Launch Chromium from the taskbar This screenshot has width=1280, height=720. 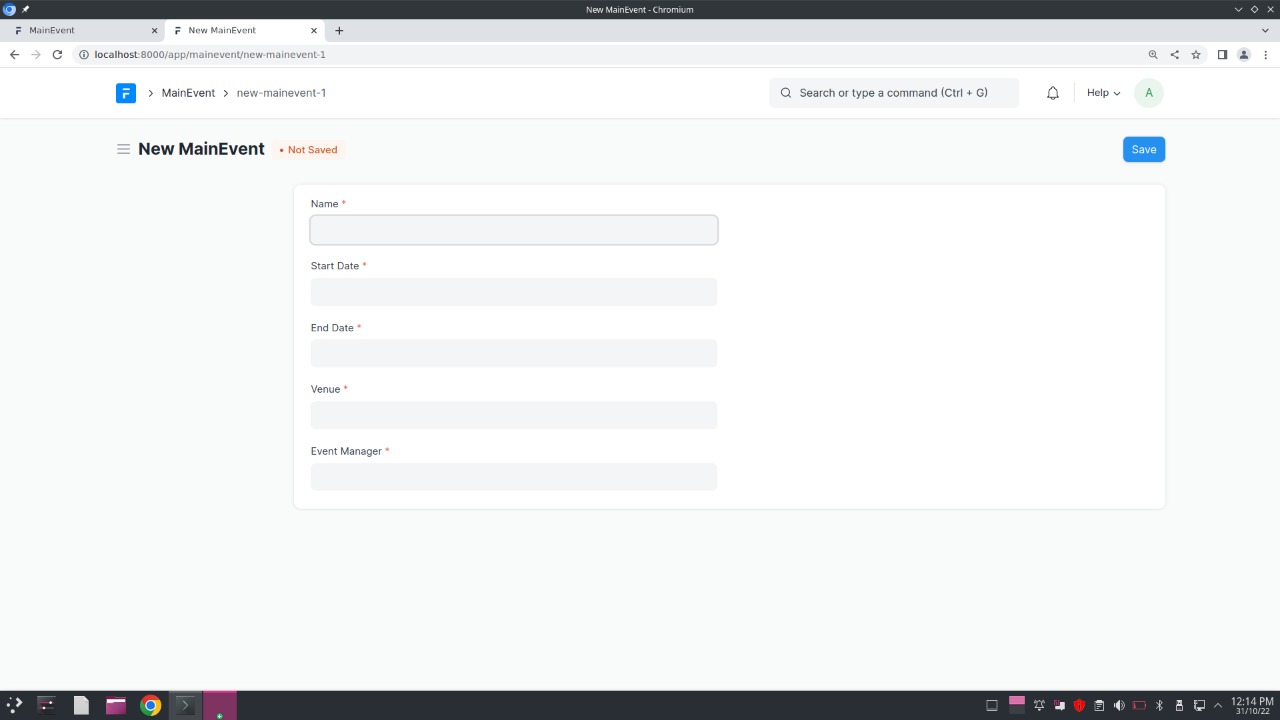pyautogui.click(x=150, y=706)
